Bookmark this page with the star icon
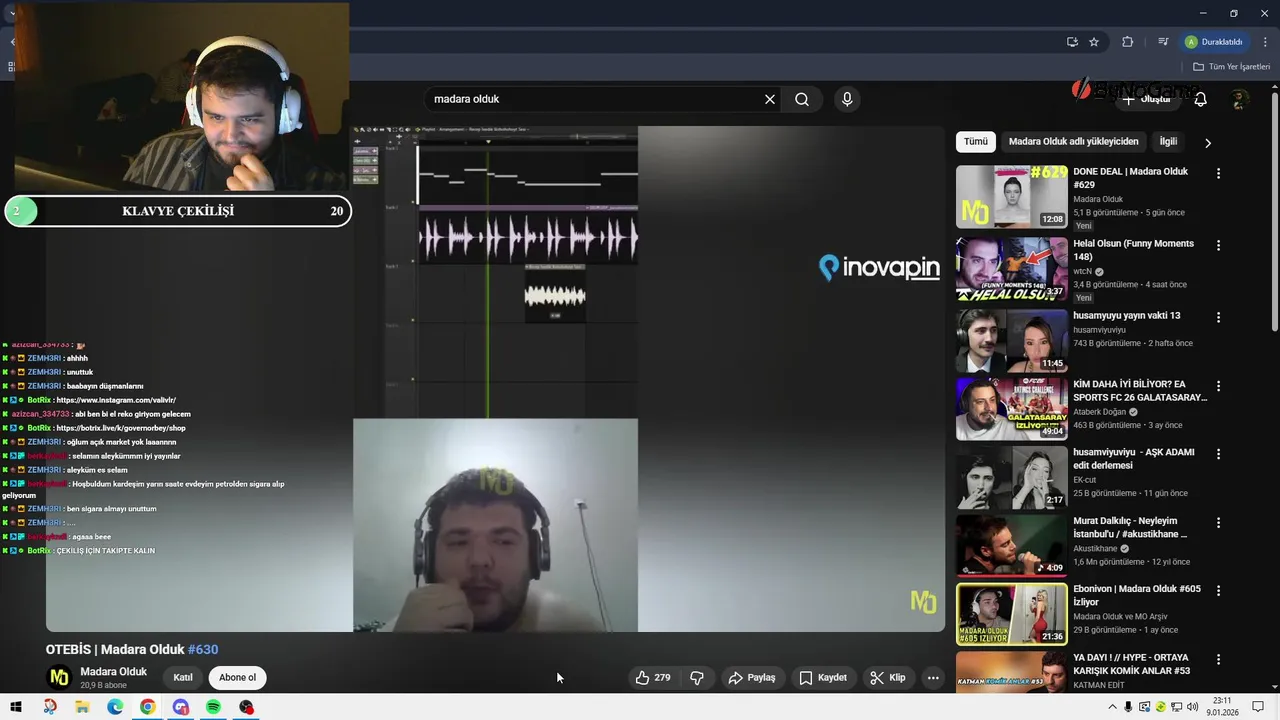The height and width of the screenshot is (720, 1280). 1094,42
